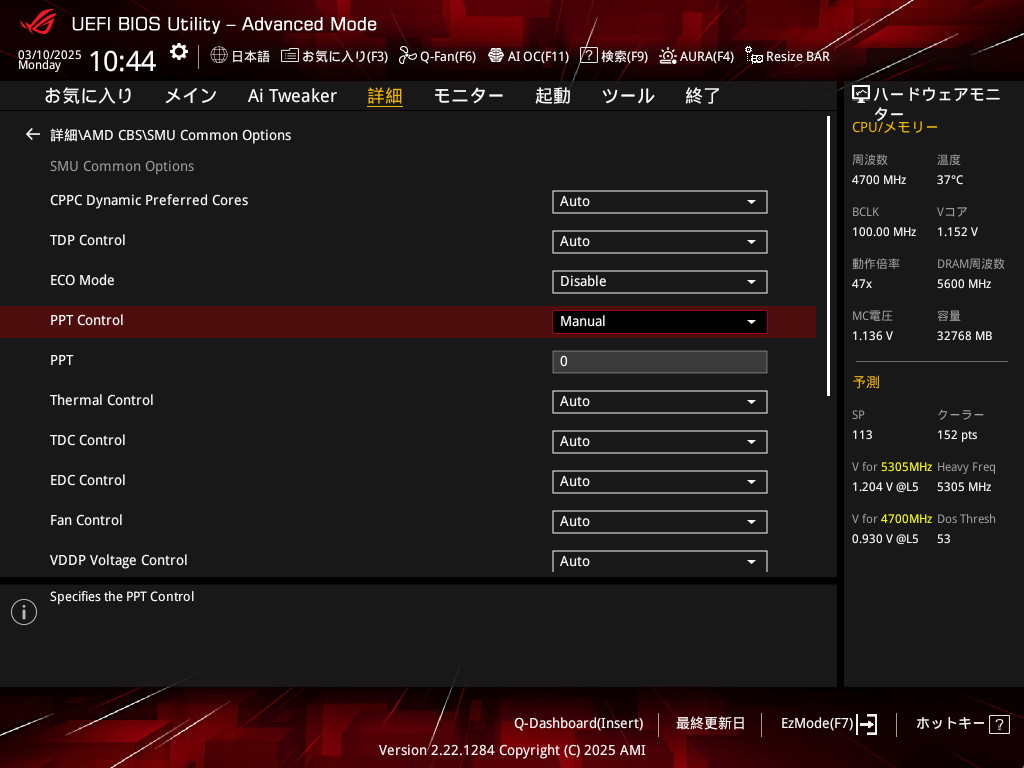The width and height of the screenshot is (1024, 768).
Task: Open the ツール tab
Action: tap(628, 96)
